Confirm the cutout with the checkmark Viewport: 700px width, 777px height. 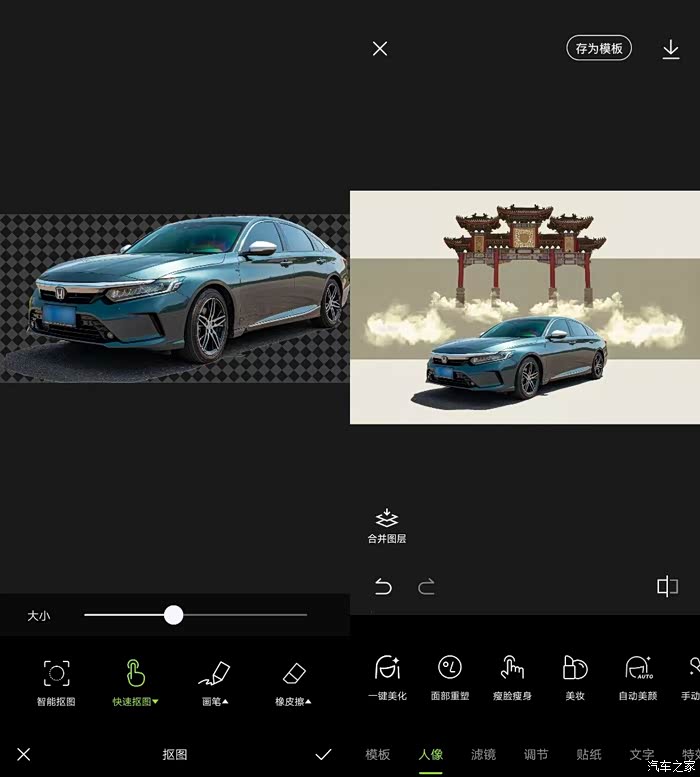coord(323,754)
